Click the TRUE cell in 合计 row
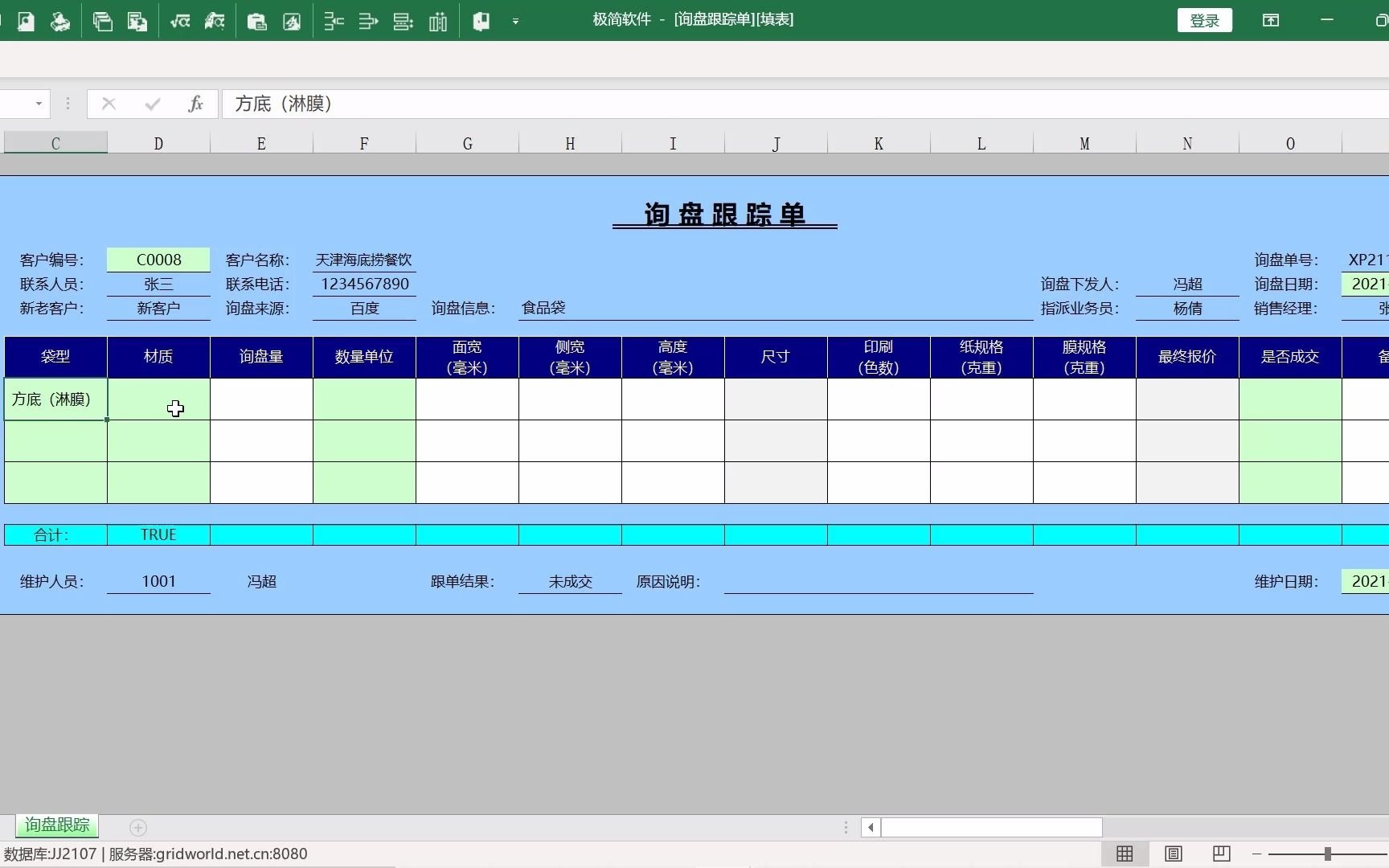 [x=158, y=534]
